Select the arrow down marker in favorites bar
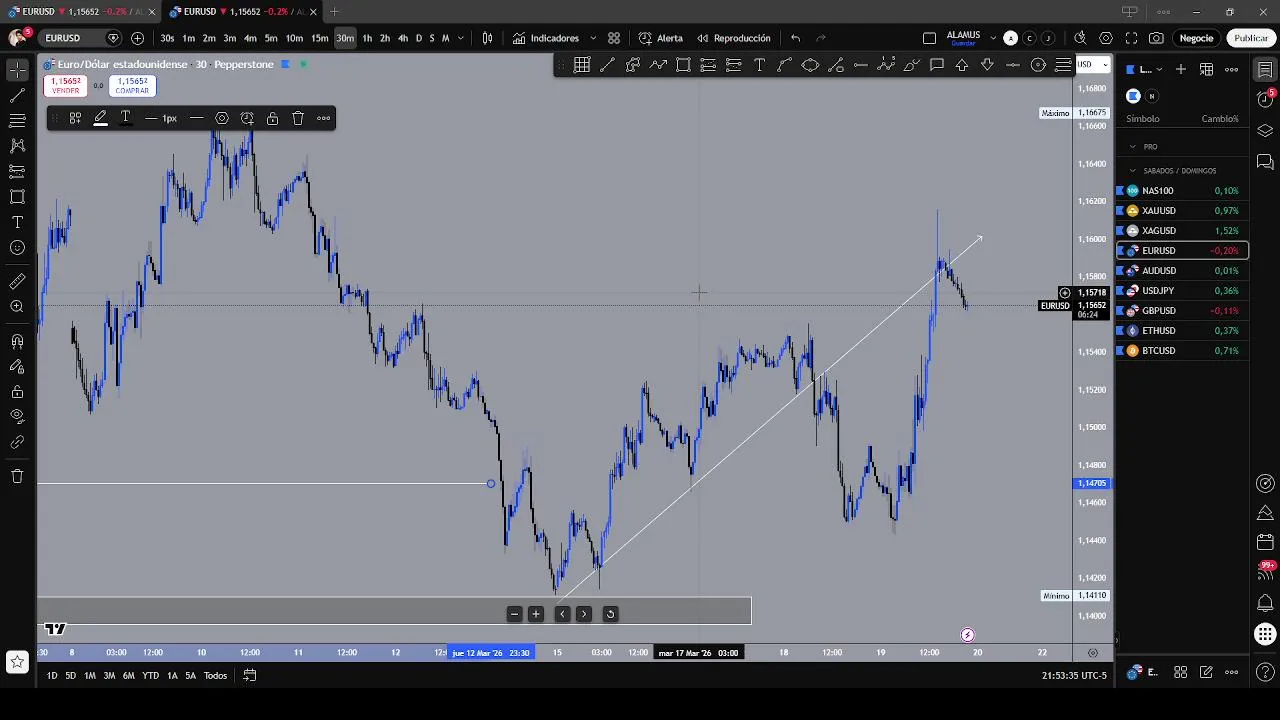This screenshot has height=720, width=1280. [987, 65]
